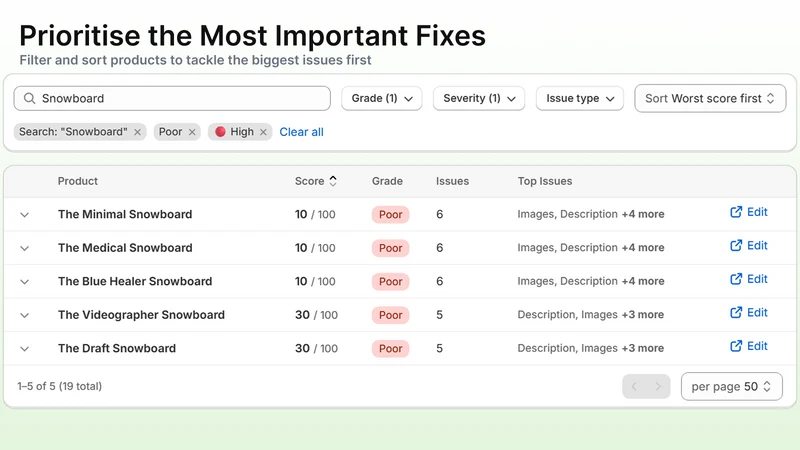Image resolution: width=800 pixels, height=450 pixels.
Task: Click the 10 / 100 score for The Minimal Snowboard
Action: (x=315, y=214)
